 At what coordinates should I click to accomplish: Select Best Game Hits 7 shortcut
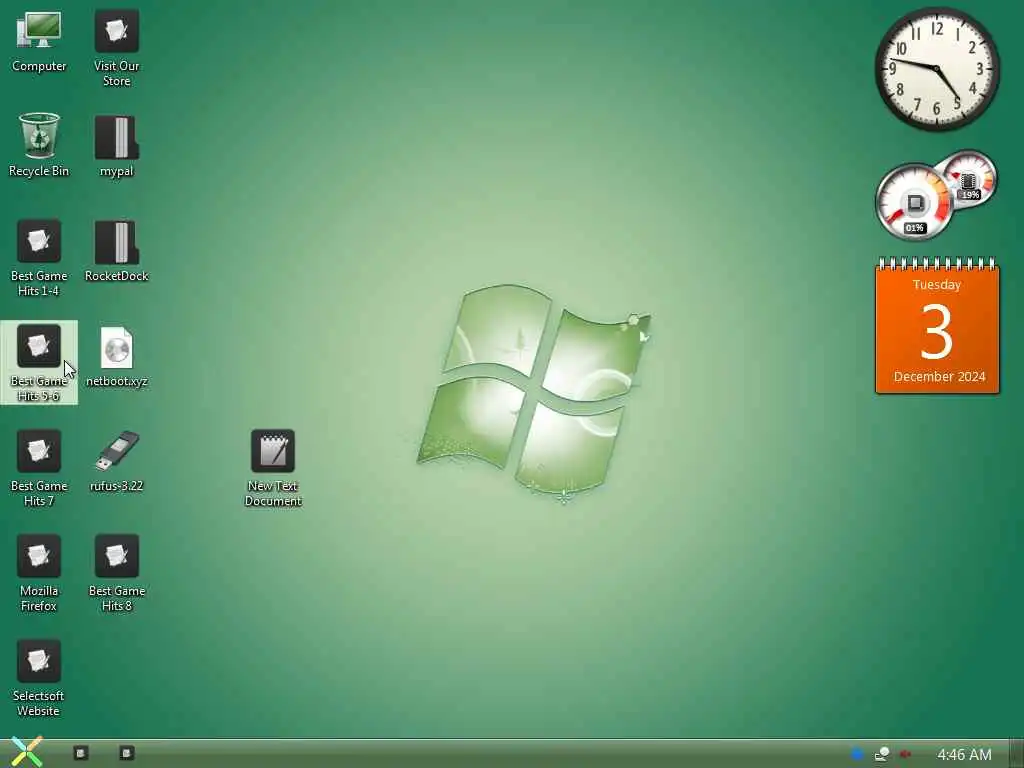pyautogui.click(x=39, y=468)
